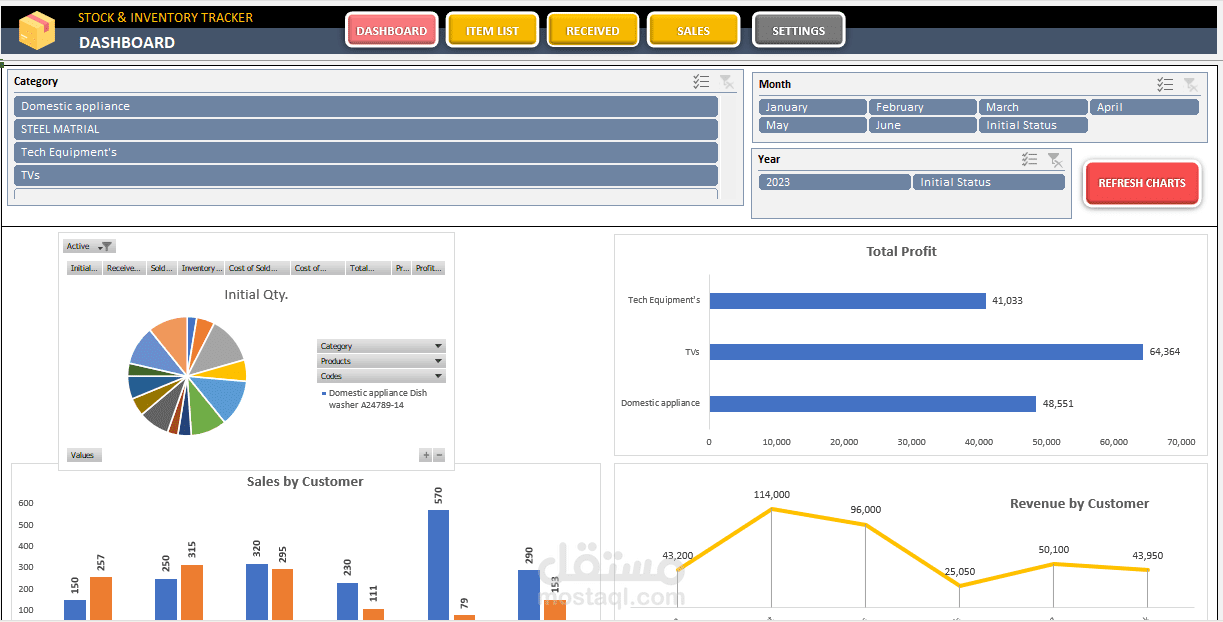Click the Inventory... value field button
Viewport: 1223px width, 622px height.
pyautogui.click(x=202, y=268)
